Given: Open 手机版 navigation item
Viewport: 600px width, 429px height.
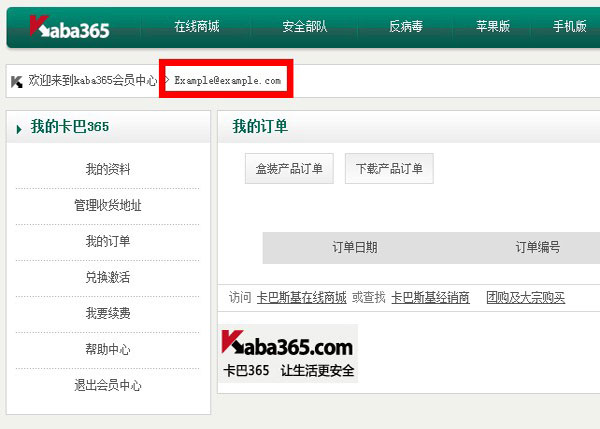Looking at the screenshot, I should 569,26.
